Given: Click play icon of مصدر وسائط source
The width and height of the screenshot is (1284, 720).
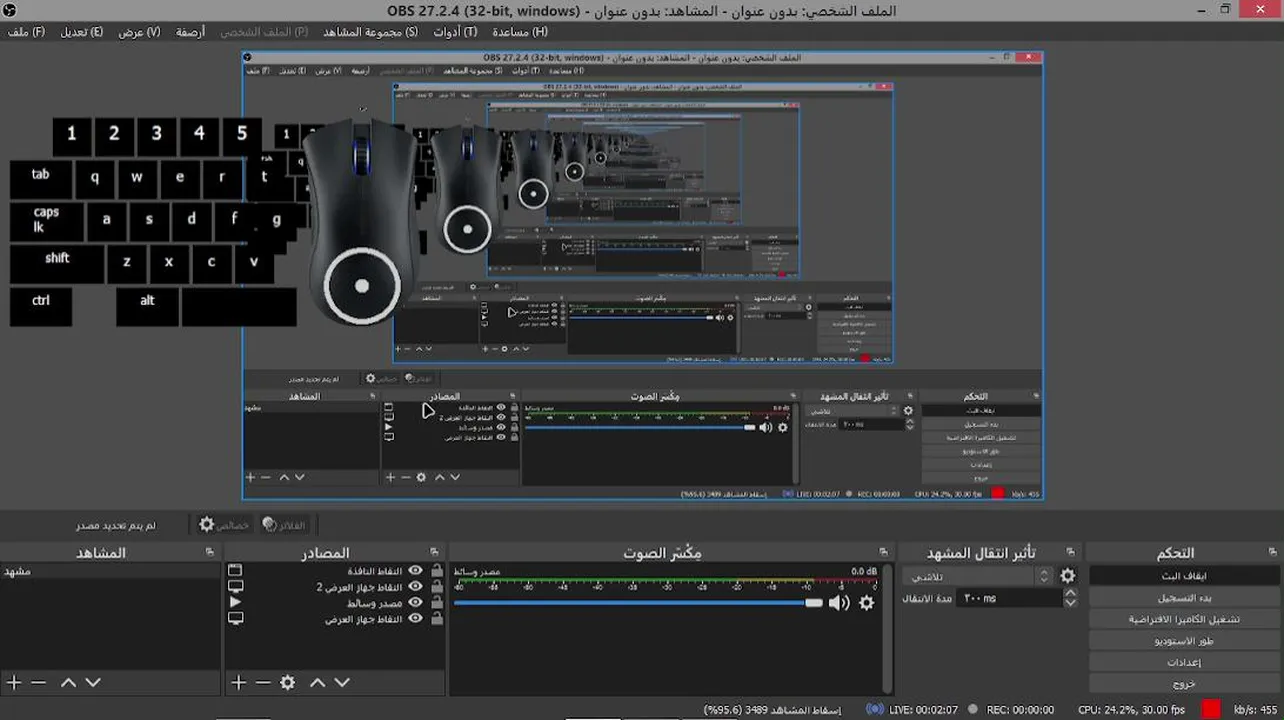Looking at the screenshot, I should click(236, 603).
